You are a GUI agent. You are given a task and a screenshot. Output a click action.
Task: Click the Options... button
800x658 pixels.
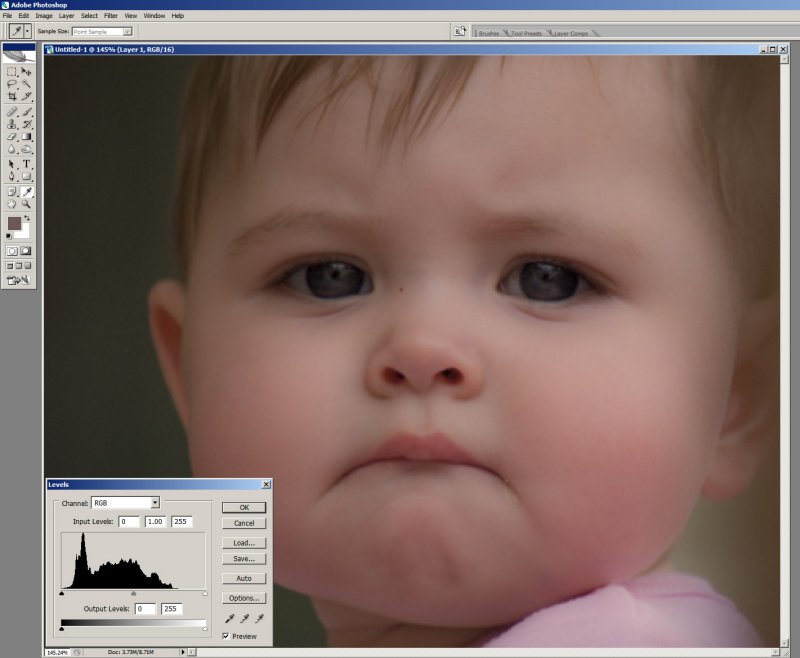244,598
